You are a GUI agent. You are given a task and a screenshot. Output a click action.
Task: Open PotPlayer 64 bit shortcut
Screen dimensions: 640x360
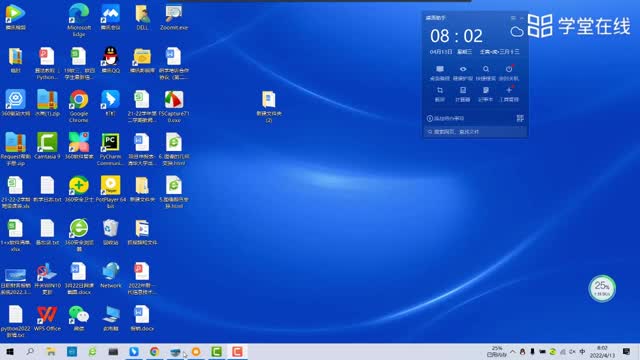point(111,192)
